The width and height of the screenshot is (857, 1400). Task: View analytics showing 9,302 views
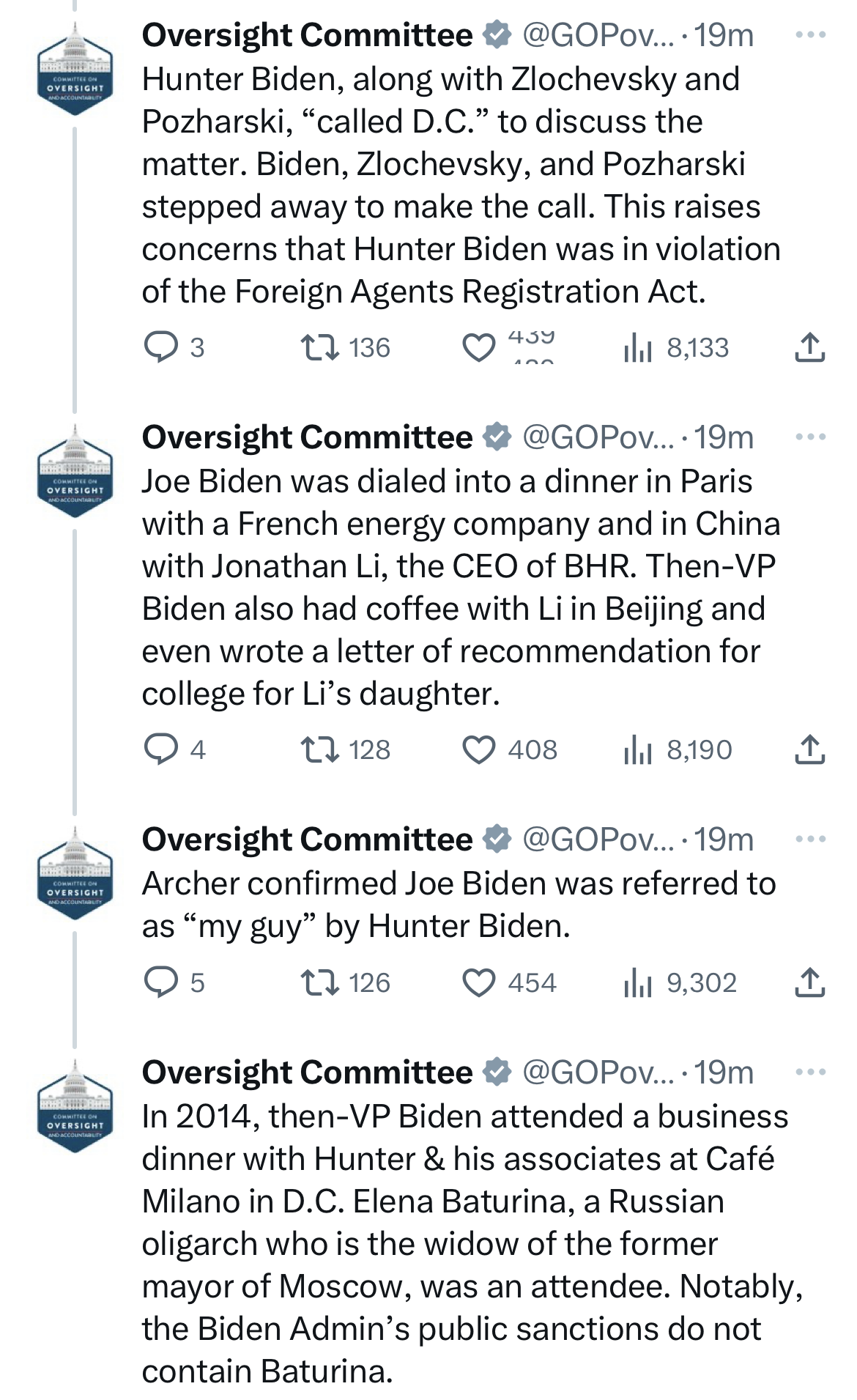680,982
